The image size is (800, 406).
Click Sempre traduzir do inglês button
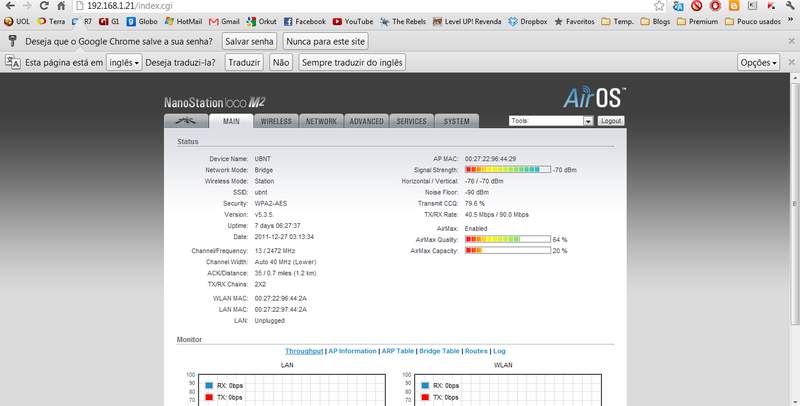click(352, 62)
